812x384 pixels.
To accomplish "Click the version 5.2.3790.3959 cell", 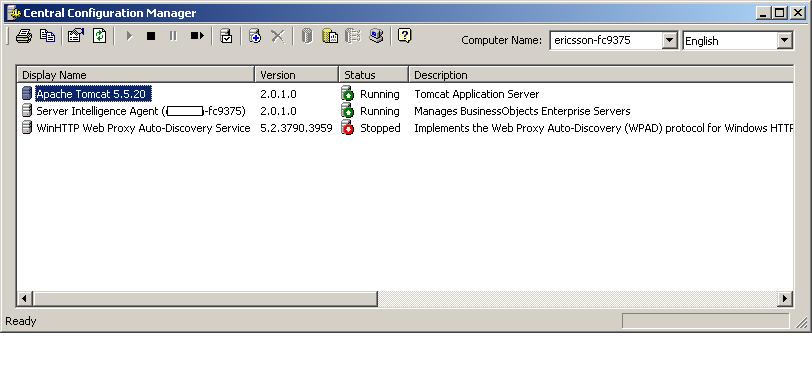I will point(296,128).
